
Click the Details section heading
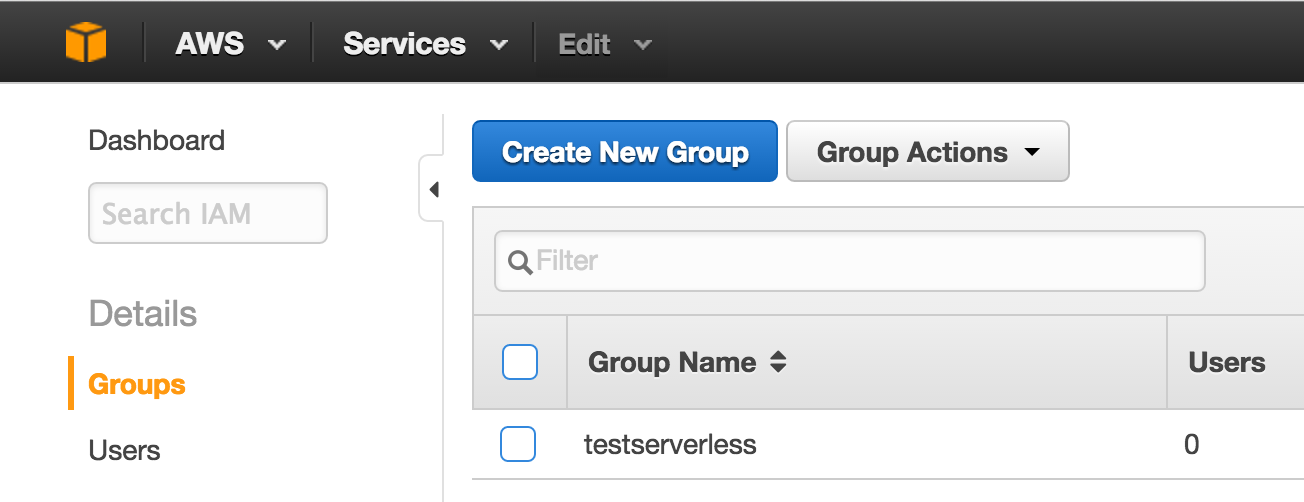coord(143,314)
